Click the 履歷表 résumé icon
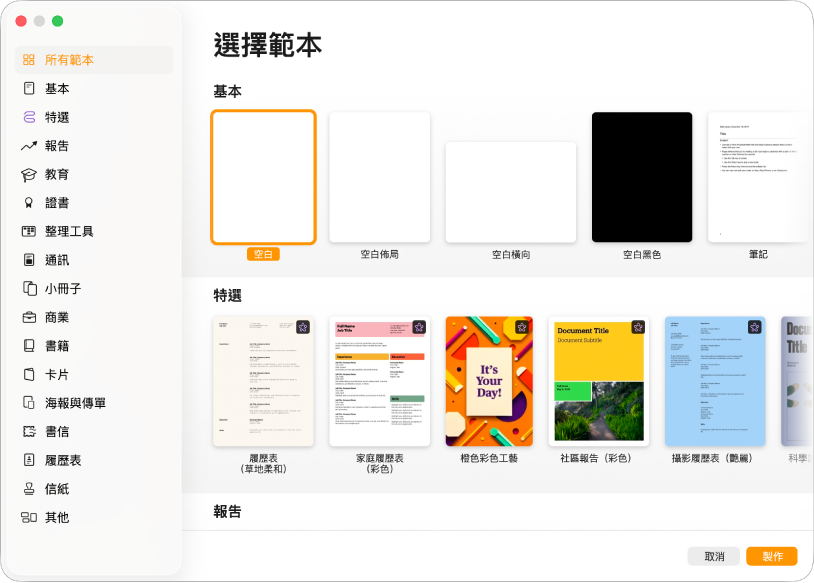 click(x=29, y=460)
